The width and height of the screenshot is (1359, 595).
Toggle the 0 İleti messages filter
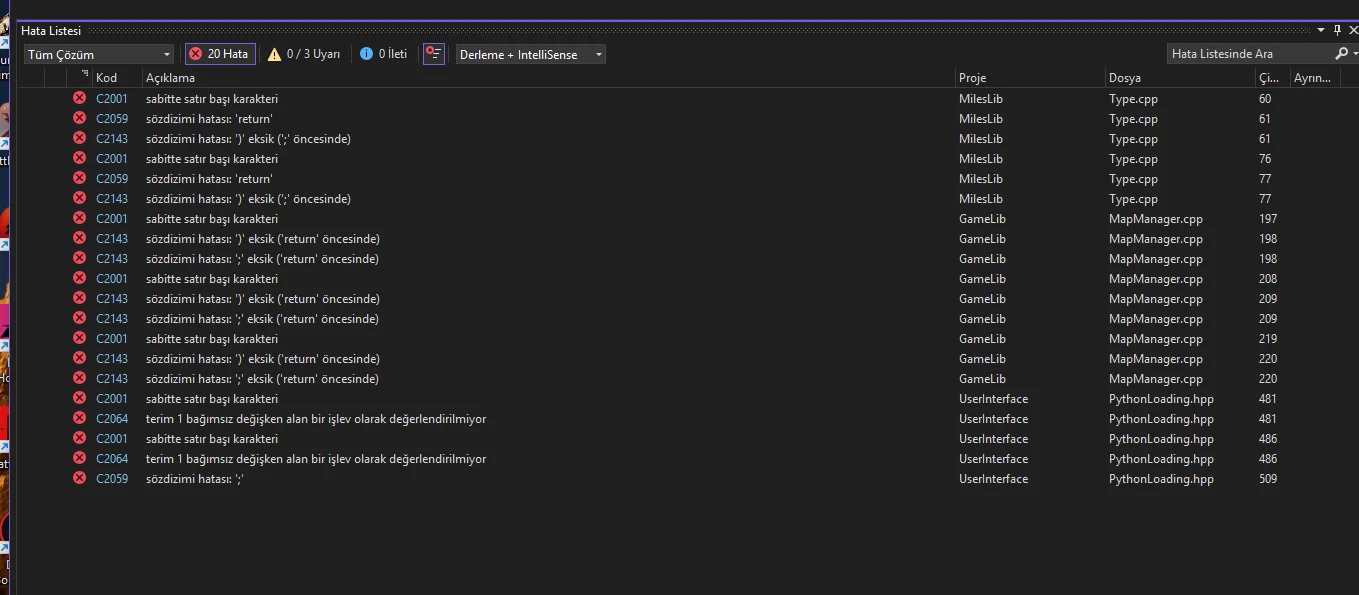[384, 54]
